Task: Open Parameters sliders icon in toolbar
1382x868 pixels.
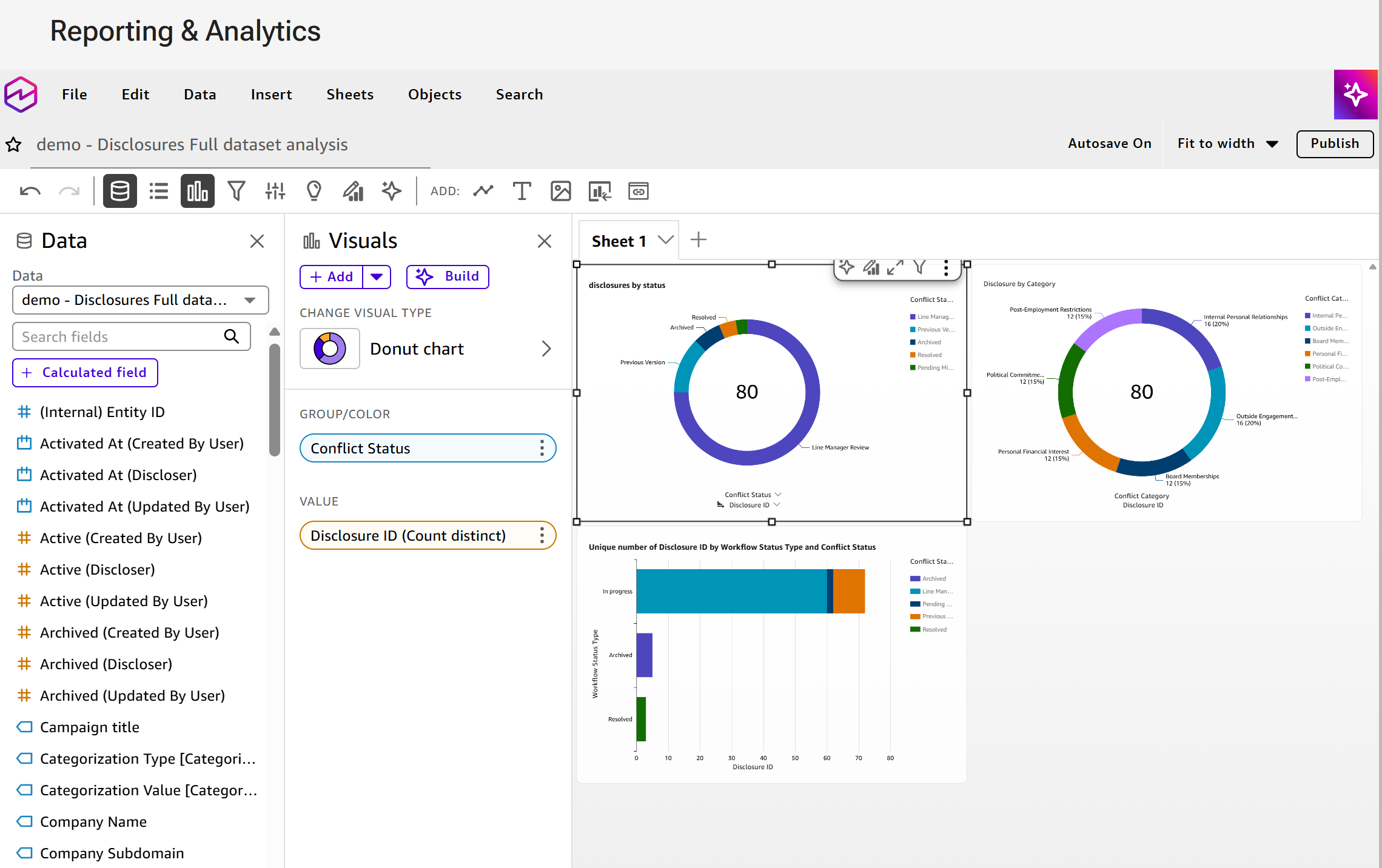Action: [275, 192]
